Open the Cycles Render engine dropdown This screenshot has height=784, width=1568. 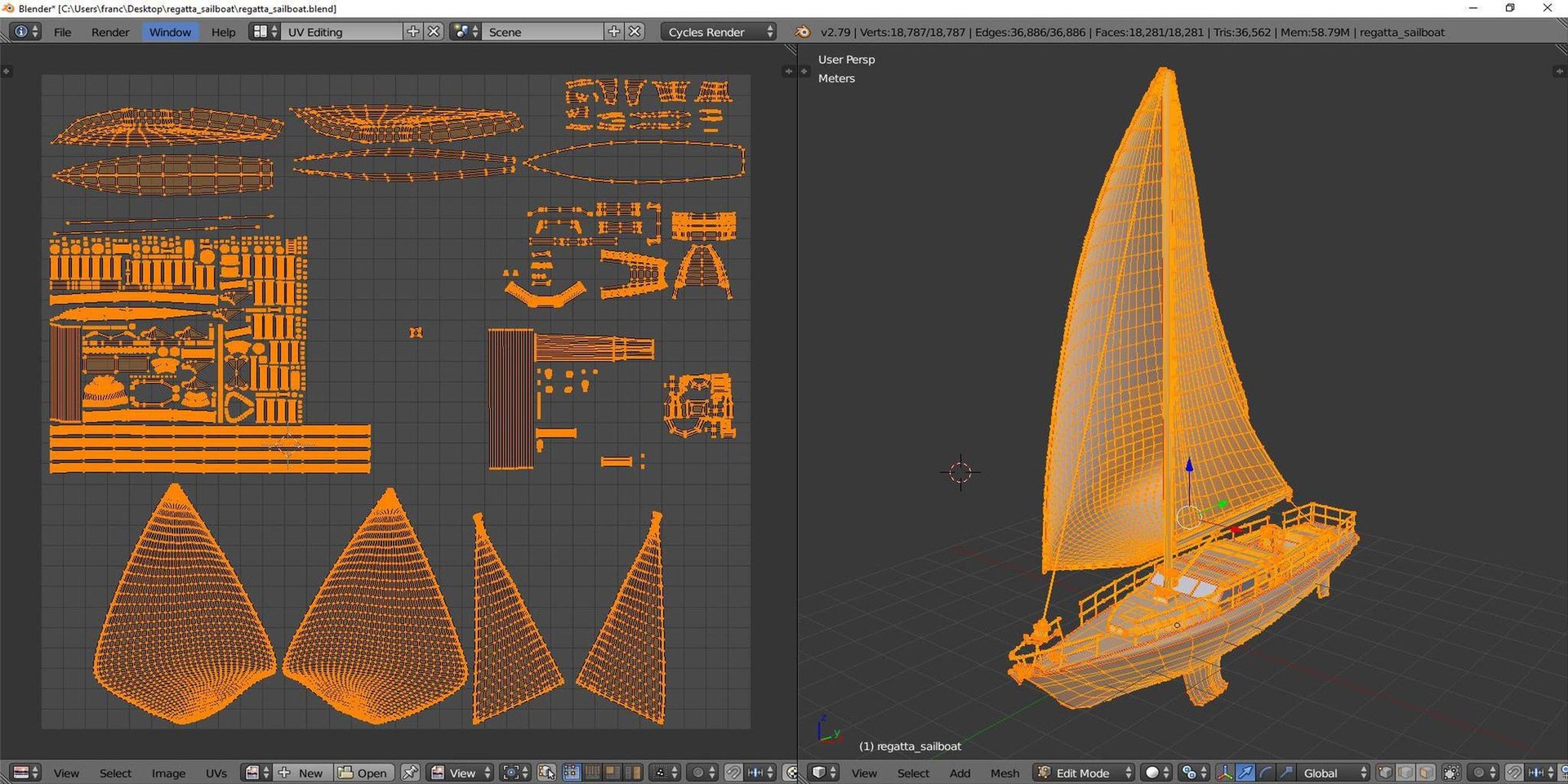pos(719,32)
